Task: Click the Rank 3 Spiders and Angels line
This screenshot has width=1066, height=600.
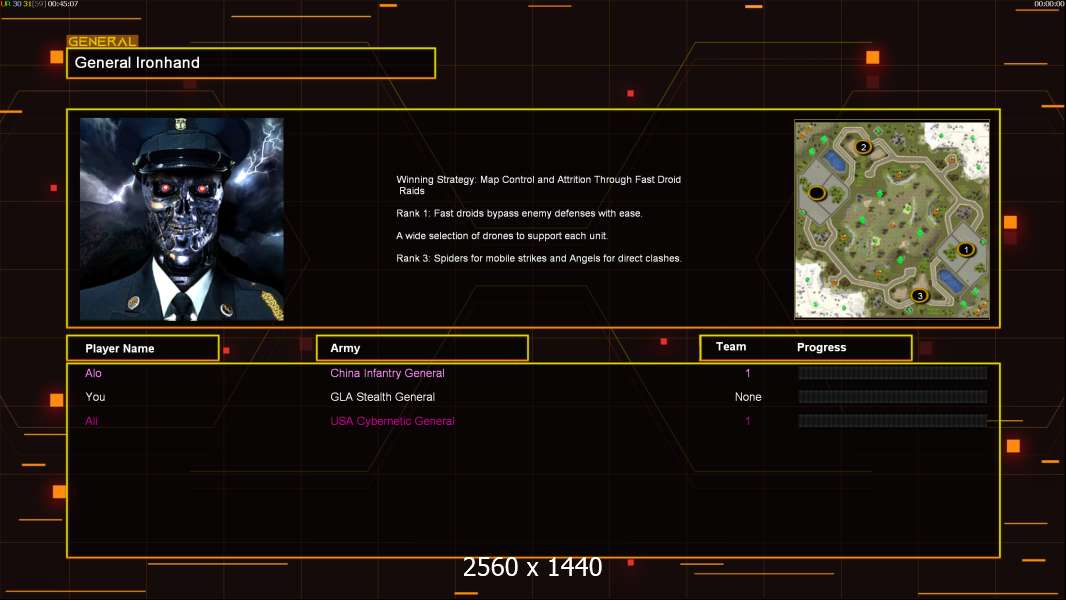Action: (x=538, y=258)
